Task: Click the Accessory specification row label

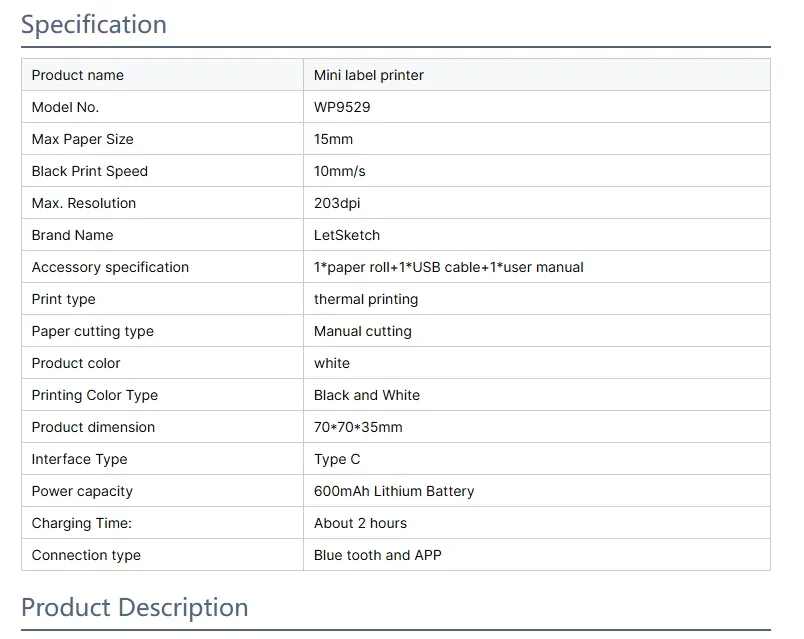Action: coord(110,267)
